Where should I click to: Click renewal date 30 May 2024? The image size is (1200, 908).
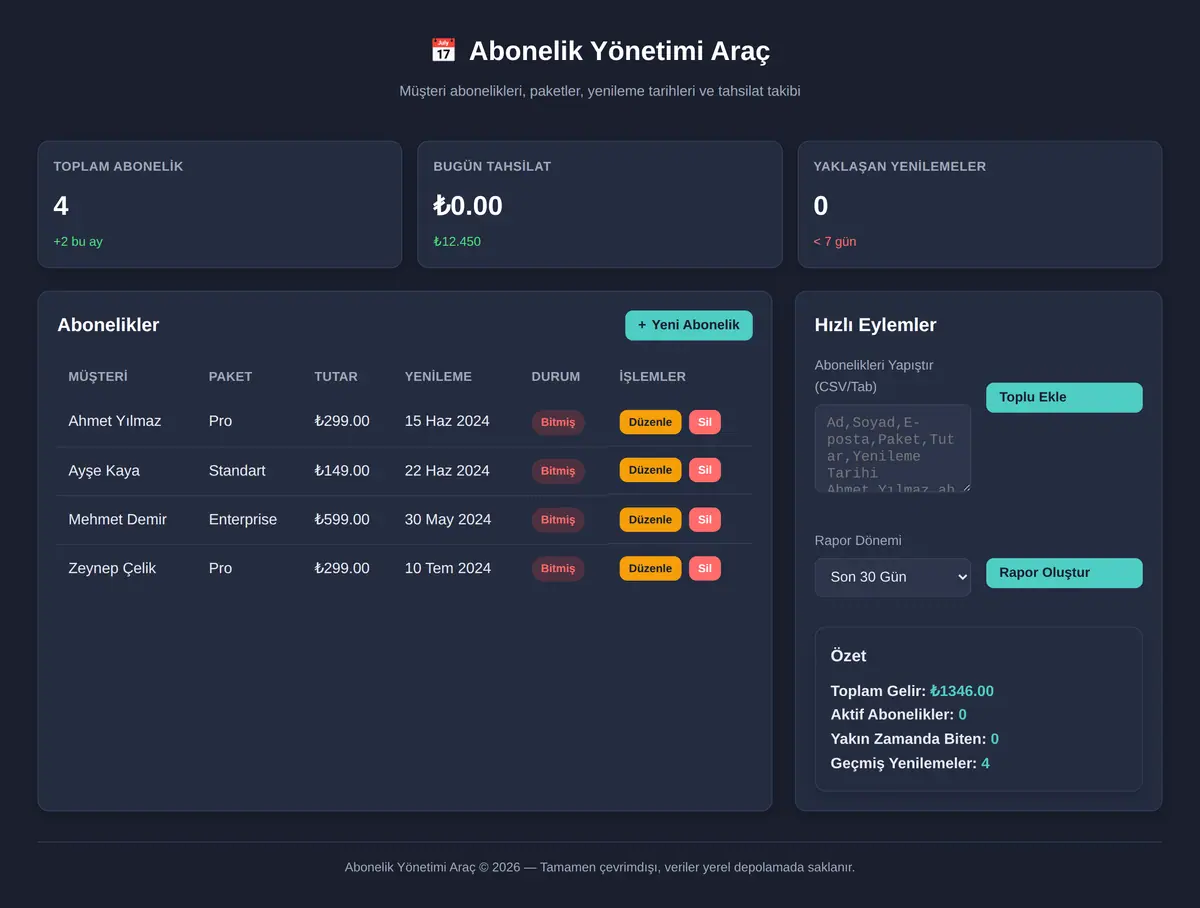click(448, 519)
